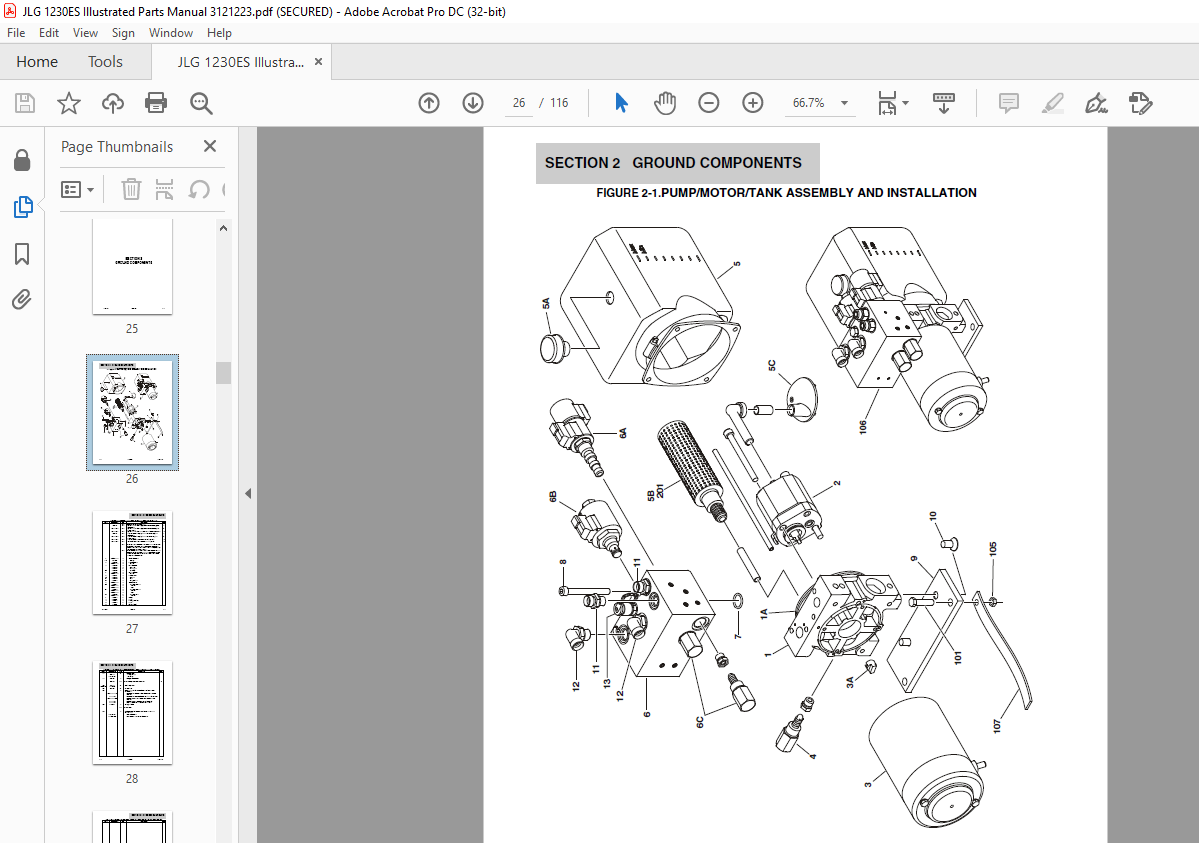This screenshot has width=1199, height=843.
Task: Click the Fit page scrolling icon
Action: (887, 103)
